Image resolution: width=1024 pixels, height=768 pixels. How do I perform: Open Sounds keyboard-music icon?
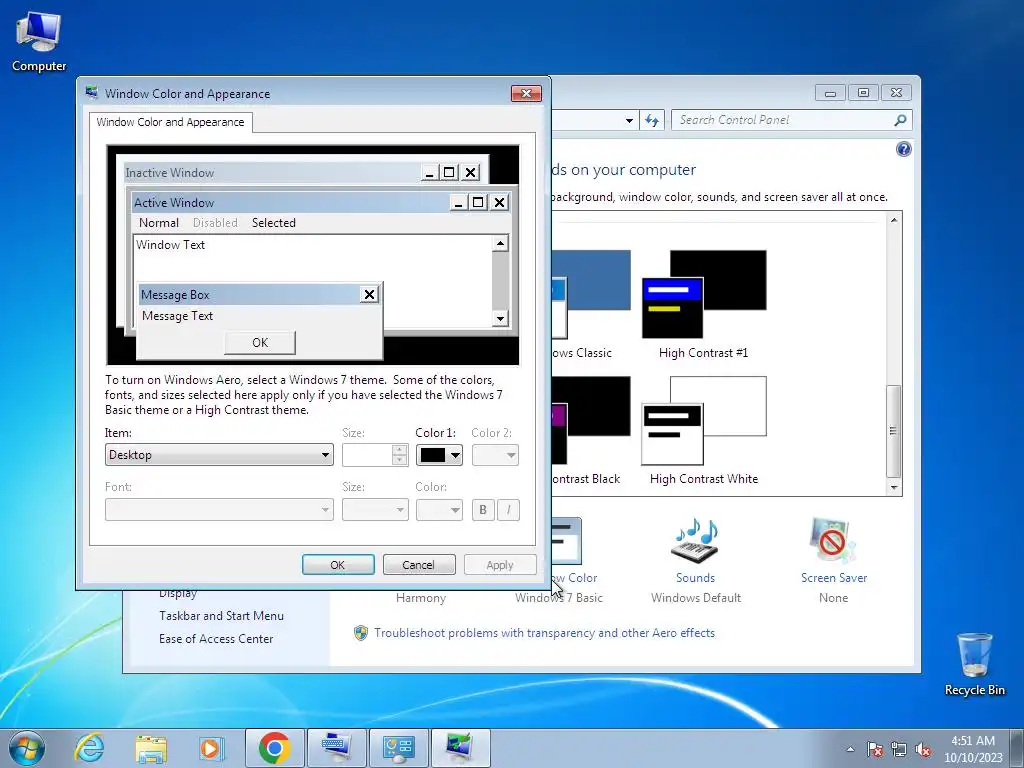pos(696,540)
